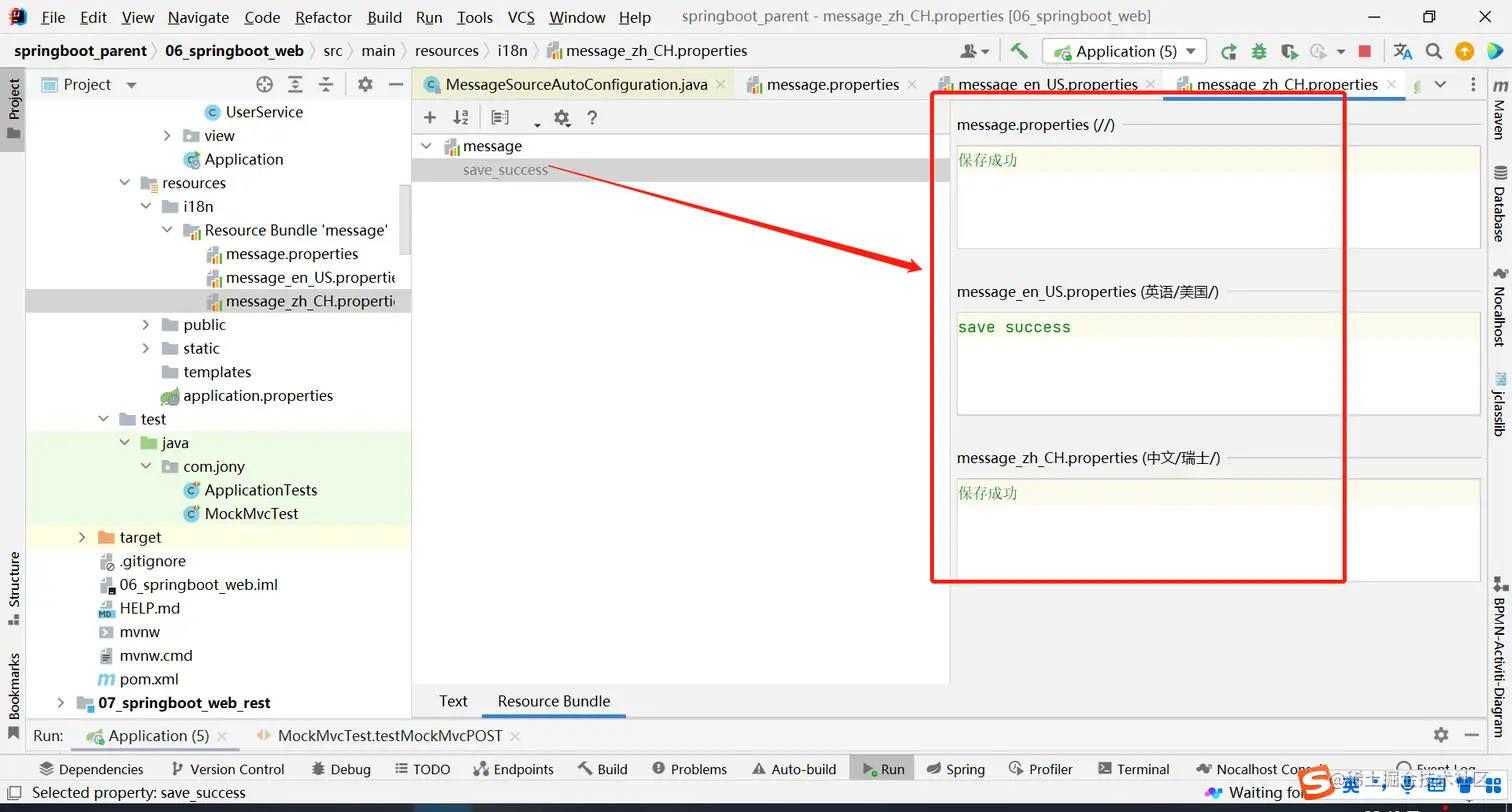The width and height of the screenshot is (1512, 812).
Task: Open the Version Control tool window
Action: click(x=228, y=769)
